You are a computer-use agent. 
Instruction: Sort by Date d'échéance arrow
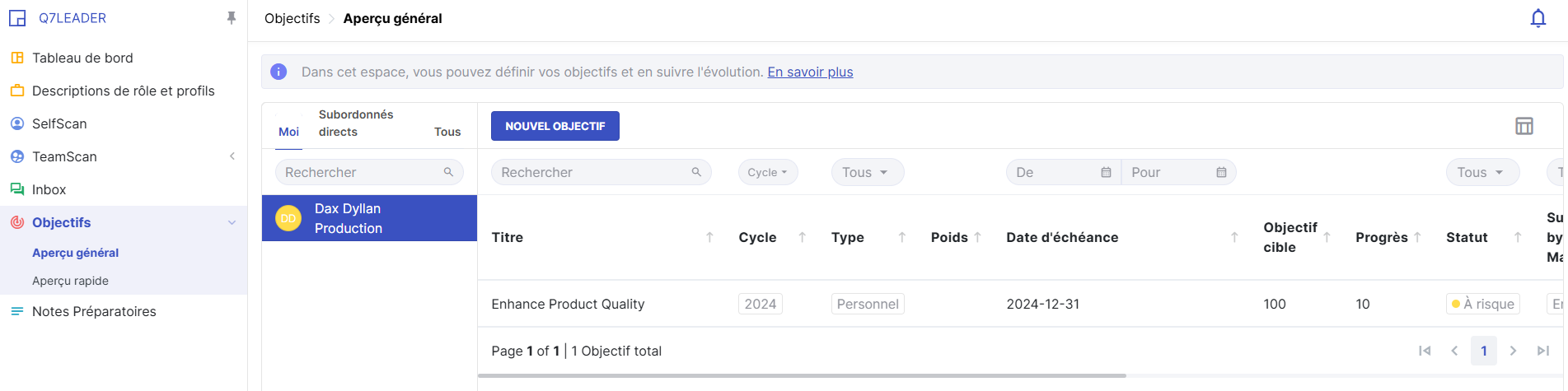pyautogui.click(x=1234, y=237)
